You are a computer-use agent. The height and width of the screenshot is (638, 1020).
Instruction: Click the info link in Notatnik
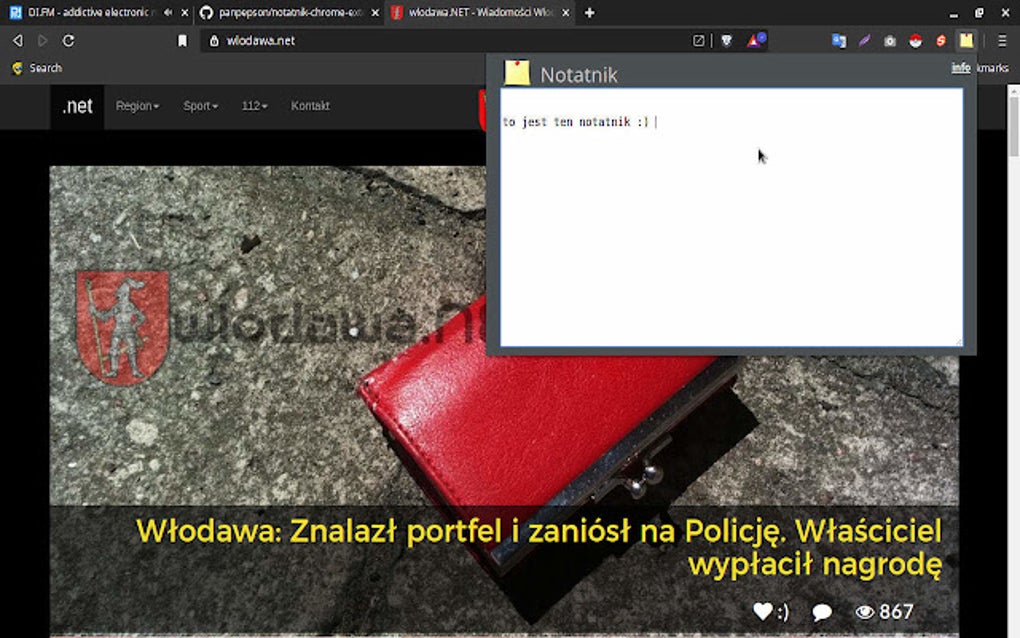point(959,68)
